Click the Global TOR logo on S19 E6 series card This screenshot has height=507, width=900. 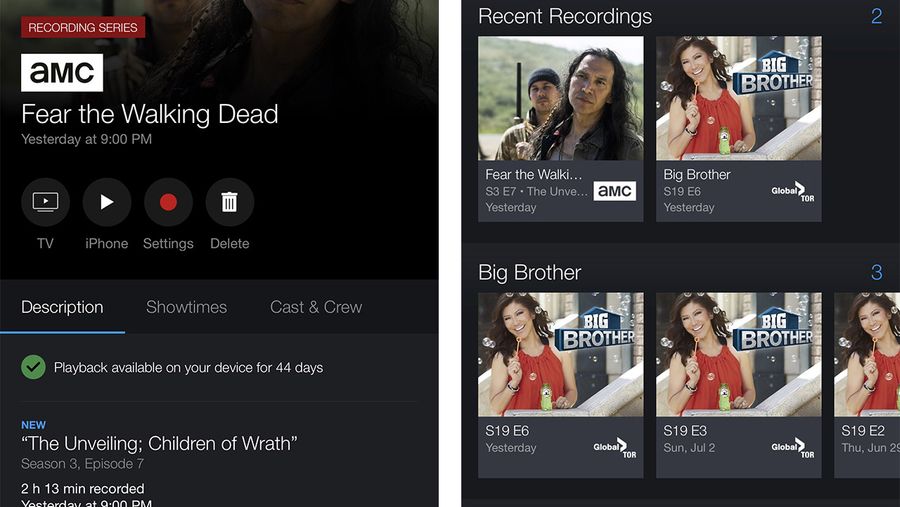tap(615, 448)
